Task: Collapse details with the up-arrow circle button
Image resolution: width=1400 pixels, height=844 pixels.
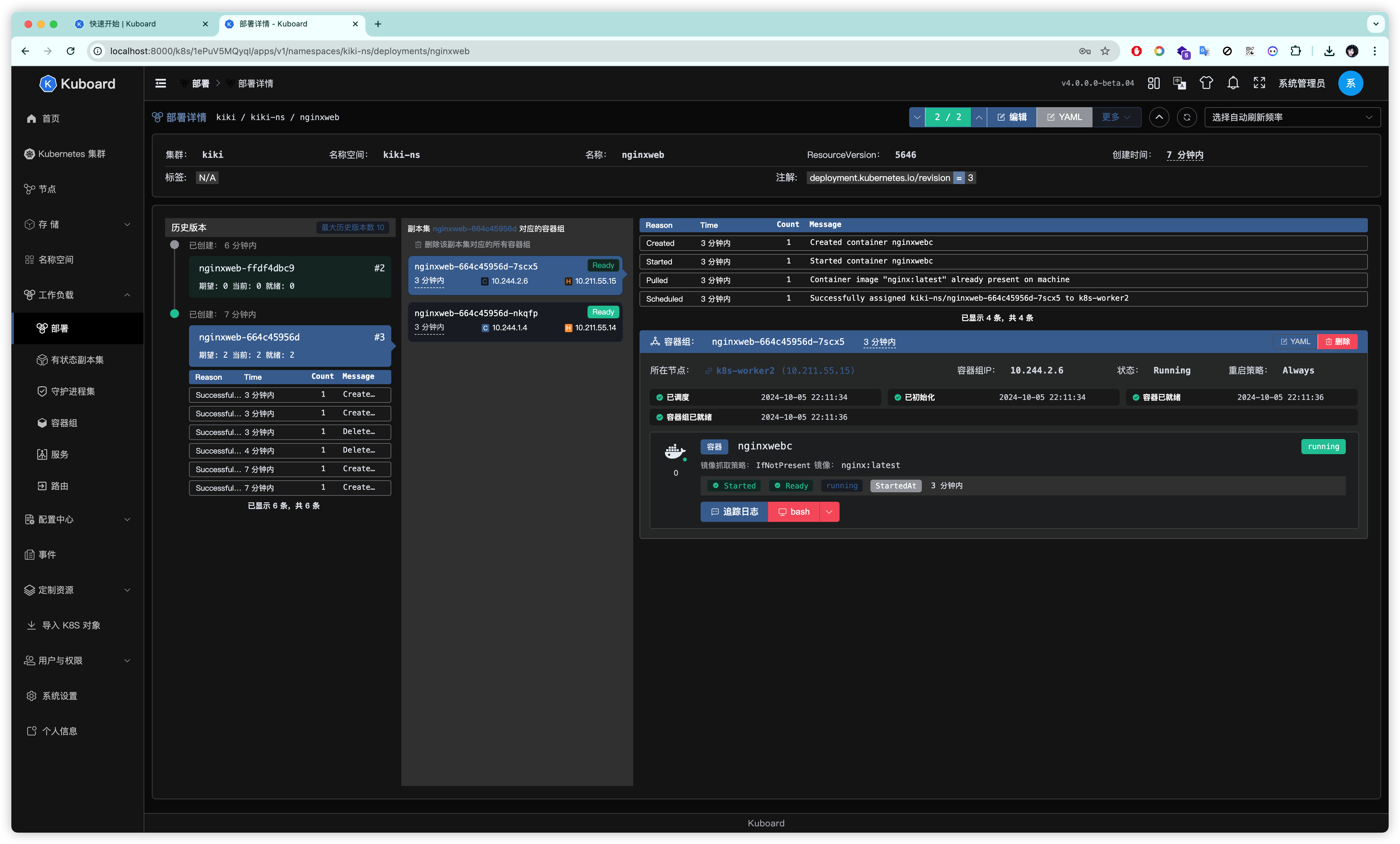Action: click(1159, 117)
